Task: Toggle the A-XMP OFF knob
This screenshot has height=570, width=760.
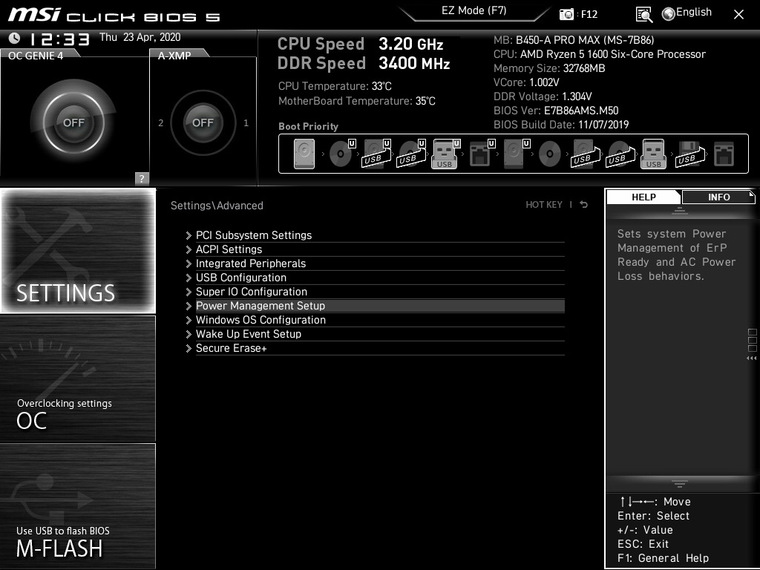Action: coord(203,123)
